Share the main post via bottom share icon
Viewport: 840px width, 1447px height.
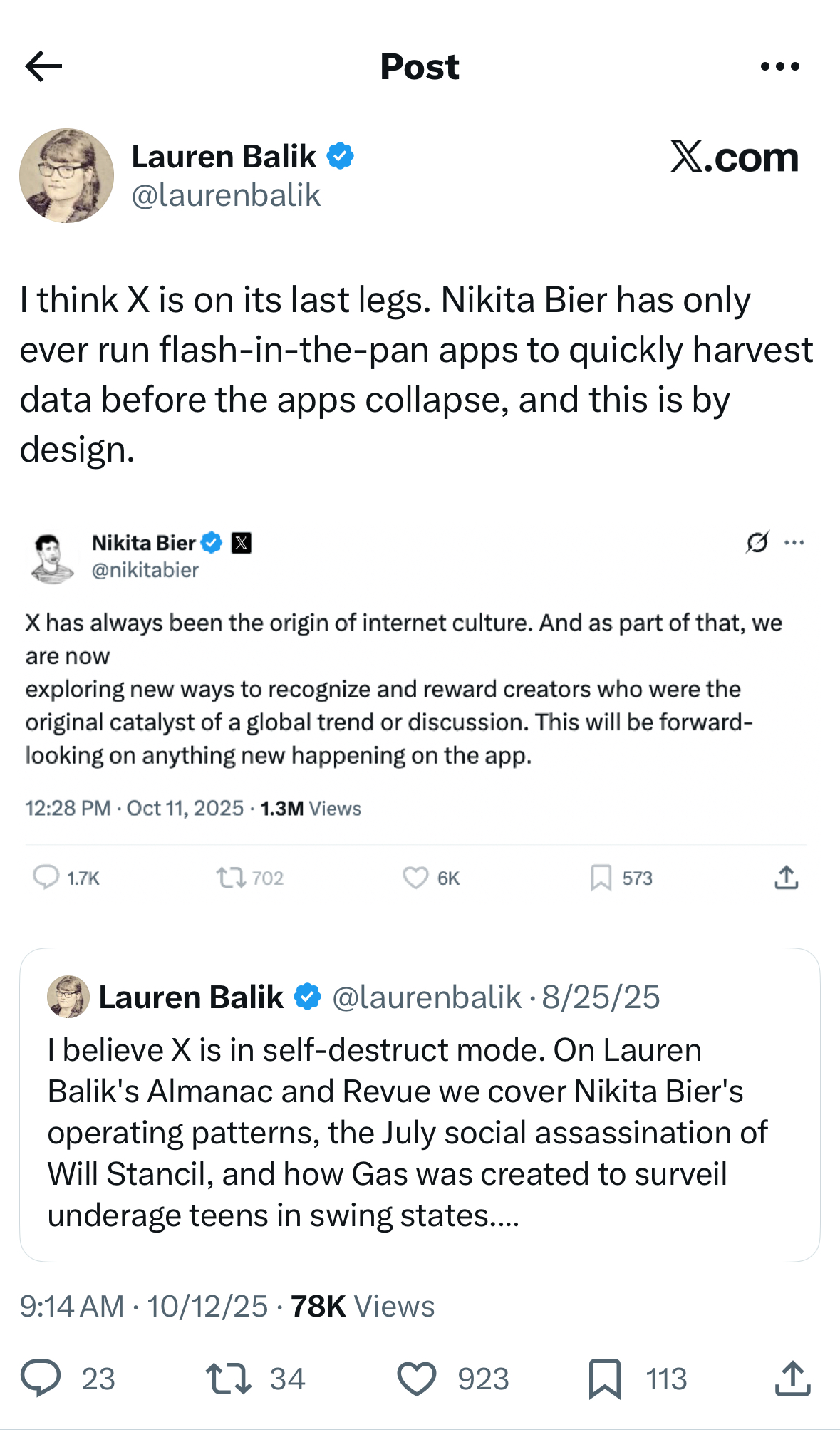(x=792, y=1378)
